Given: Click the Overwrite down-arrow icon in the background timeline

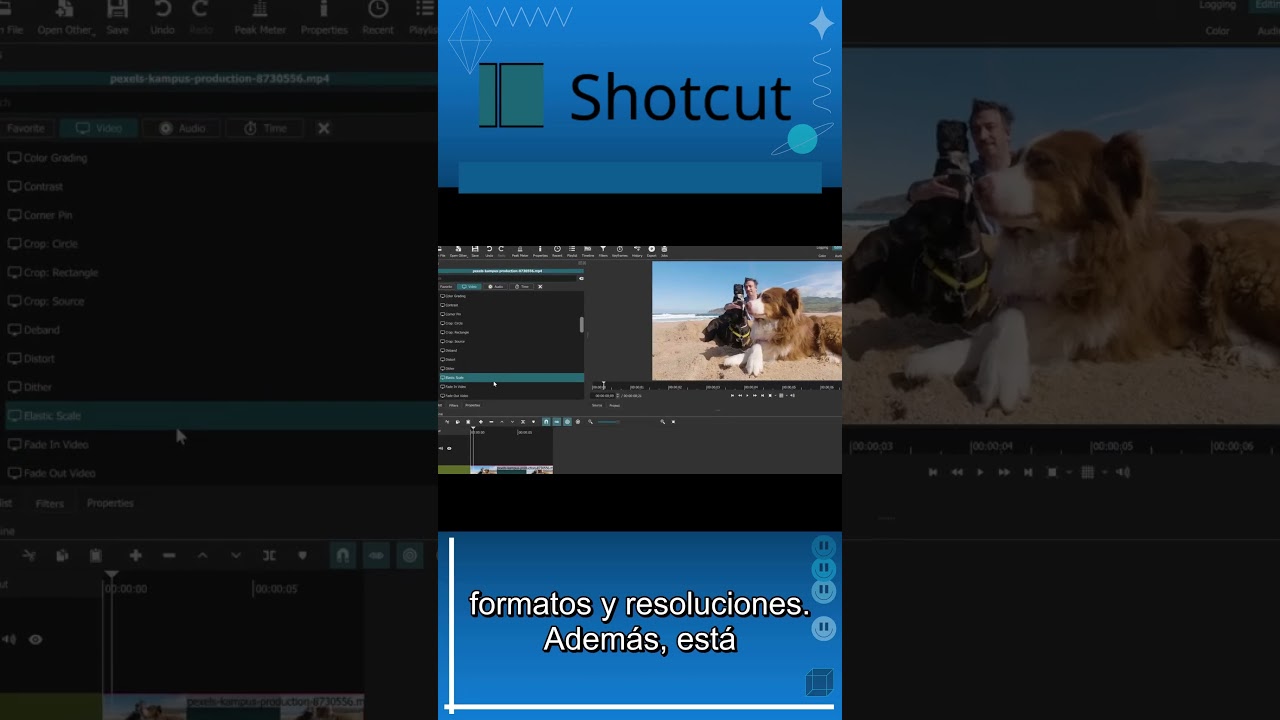Looking at the screenshot, I should point(236,555).
